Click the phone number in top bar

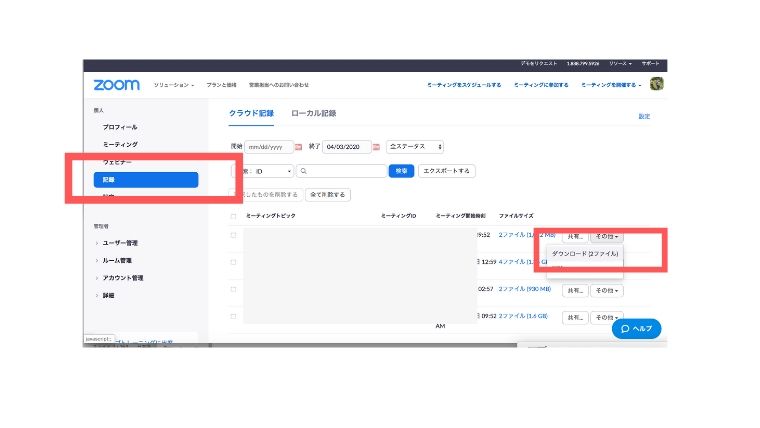[583, 63]
